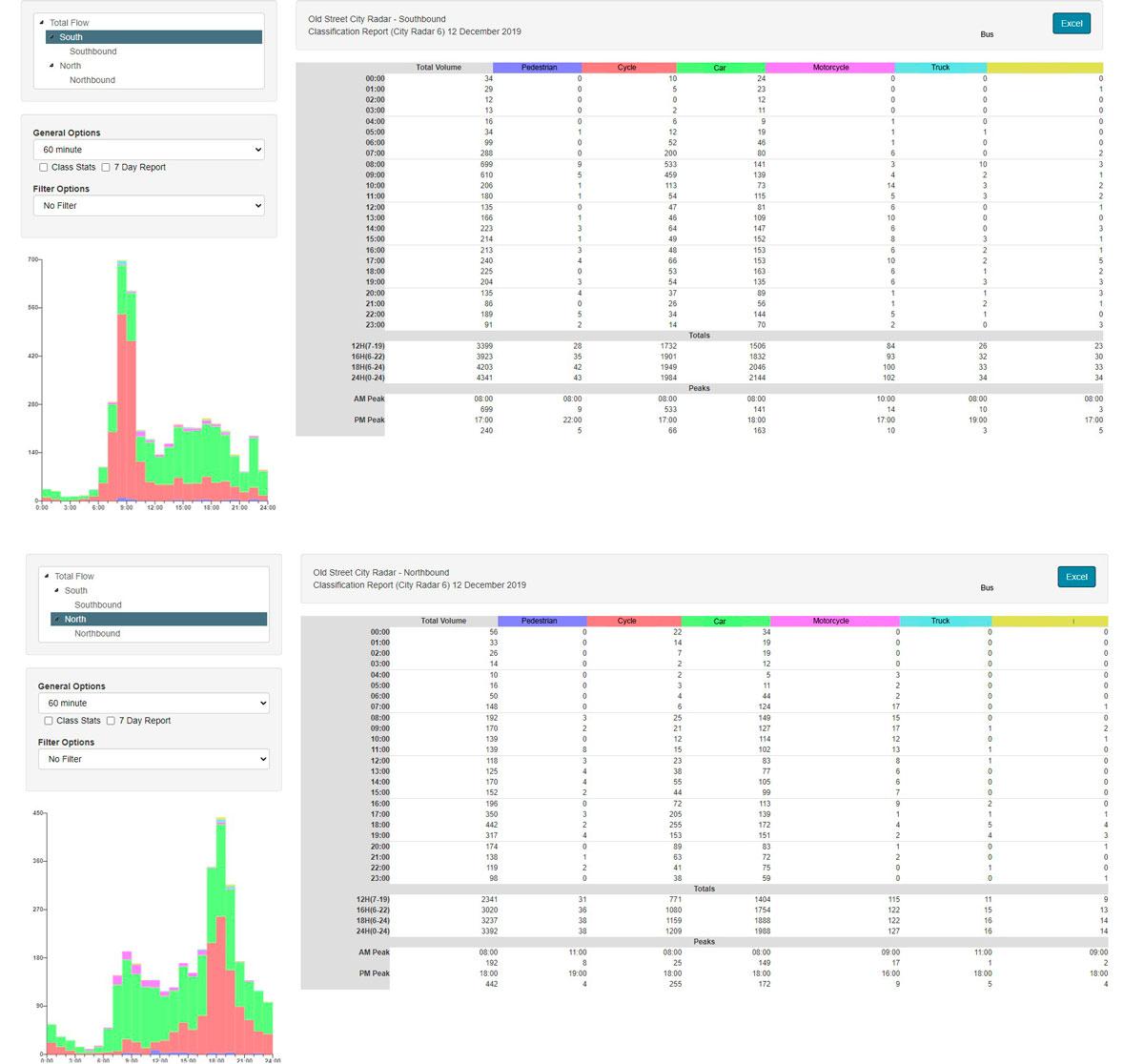Click the red Cycle header in the Southbound table
1144x1064 pixels.
(x=628, y=68)
